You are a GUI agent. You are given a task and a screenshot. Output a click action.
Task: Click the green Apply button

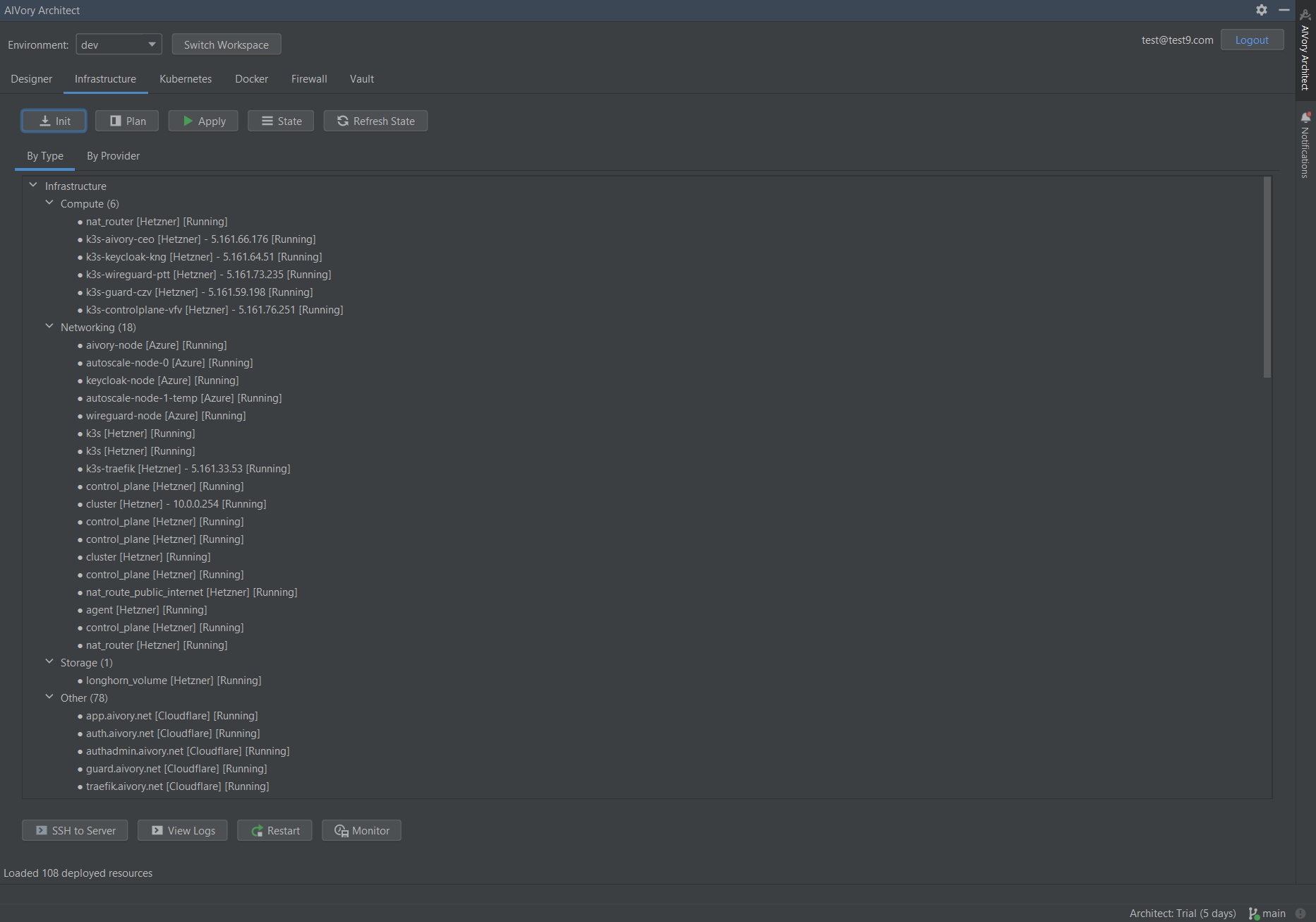pyautogui.click(x=203, y=121)
